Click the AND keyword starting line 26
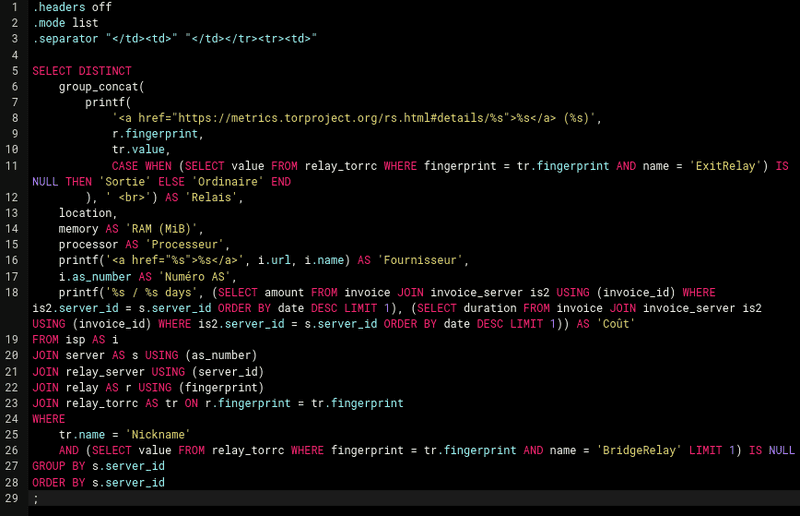The width and height of the screenshot is (800, 516). coord(68,450)
